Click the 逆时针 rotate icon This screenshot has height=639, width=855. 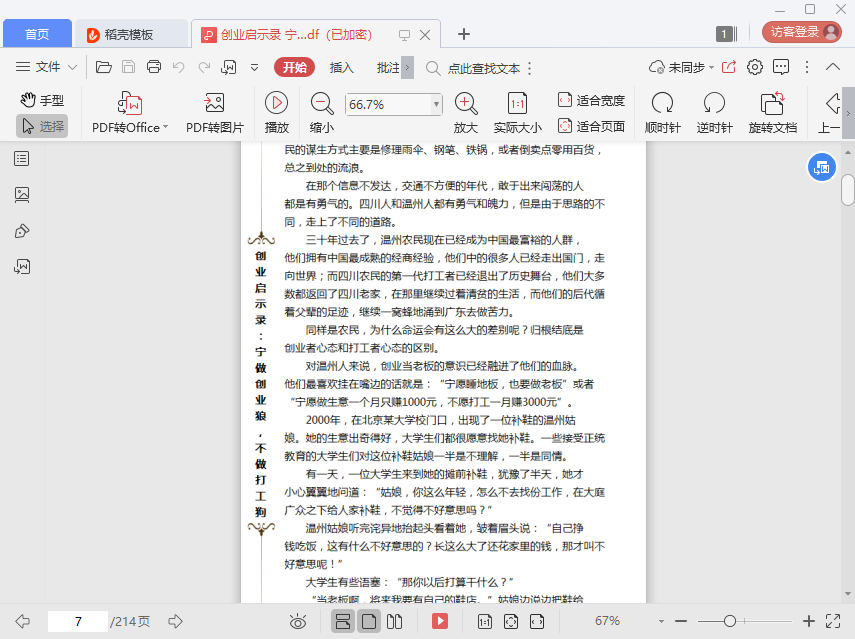(714, 104)
